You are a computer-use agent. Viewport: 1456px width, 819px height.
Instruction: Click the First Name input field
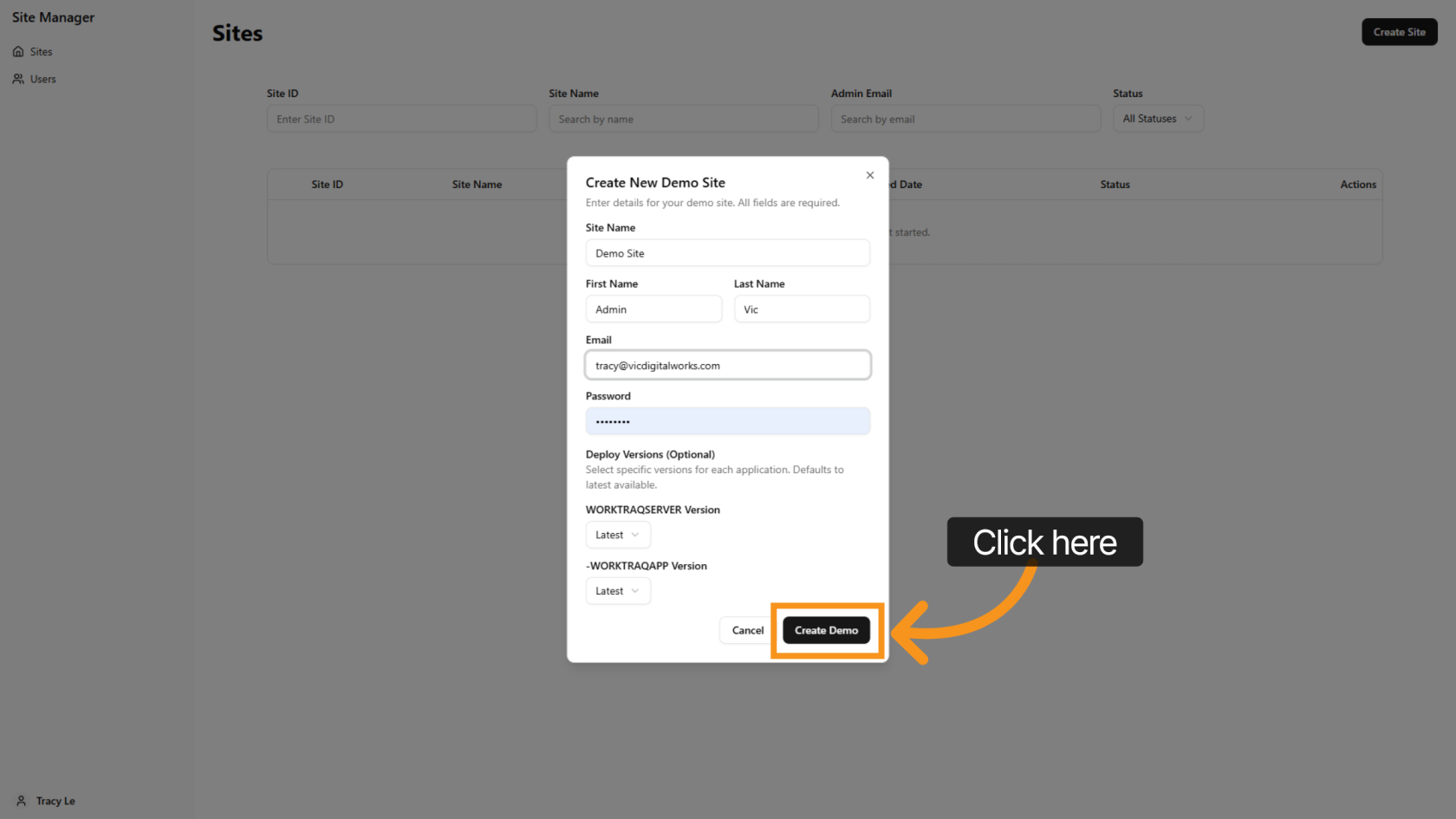click(x=653, y=309)
